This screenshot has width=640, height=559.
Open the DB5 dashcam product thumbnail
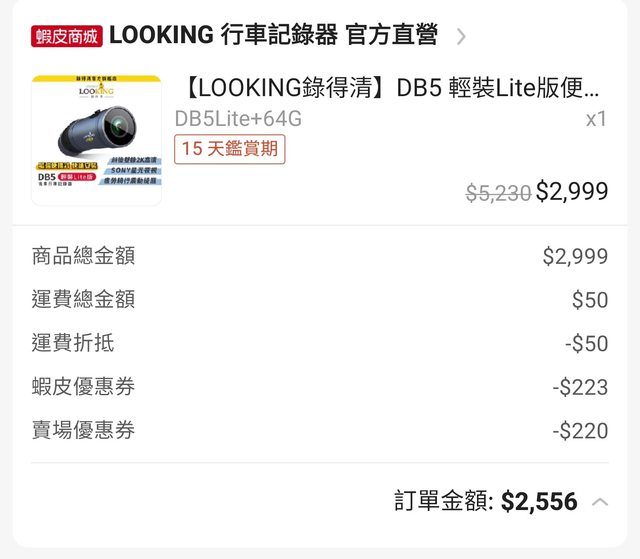[x=96, y=140]
